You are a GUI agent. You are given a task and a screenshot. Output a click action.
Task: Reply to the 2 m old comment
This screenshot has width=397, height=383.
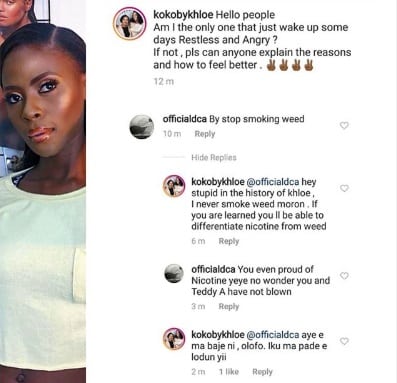262,372
